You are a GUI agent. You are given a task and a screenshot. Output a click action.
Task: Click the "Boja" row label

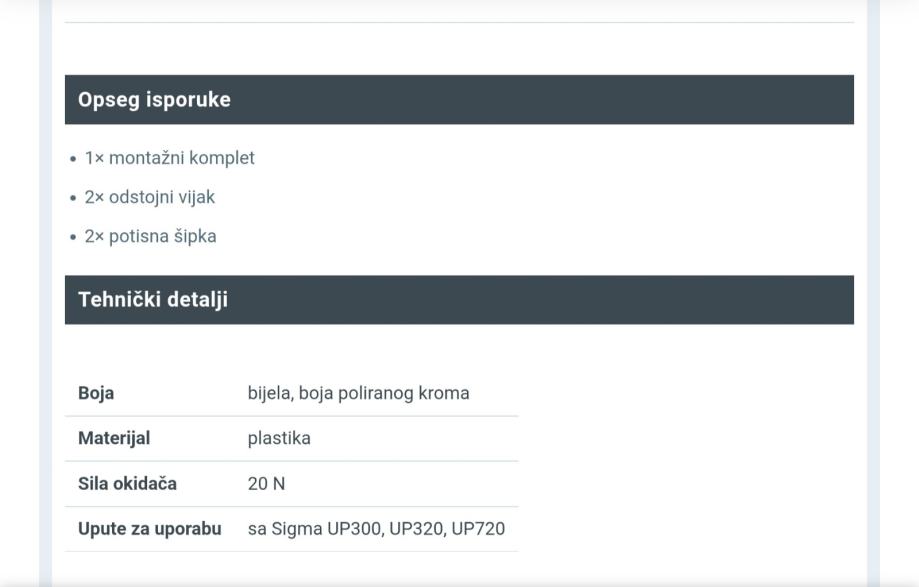pyautogui.click(x=96, y=393)
